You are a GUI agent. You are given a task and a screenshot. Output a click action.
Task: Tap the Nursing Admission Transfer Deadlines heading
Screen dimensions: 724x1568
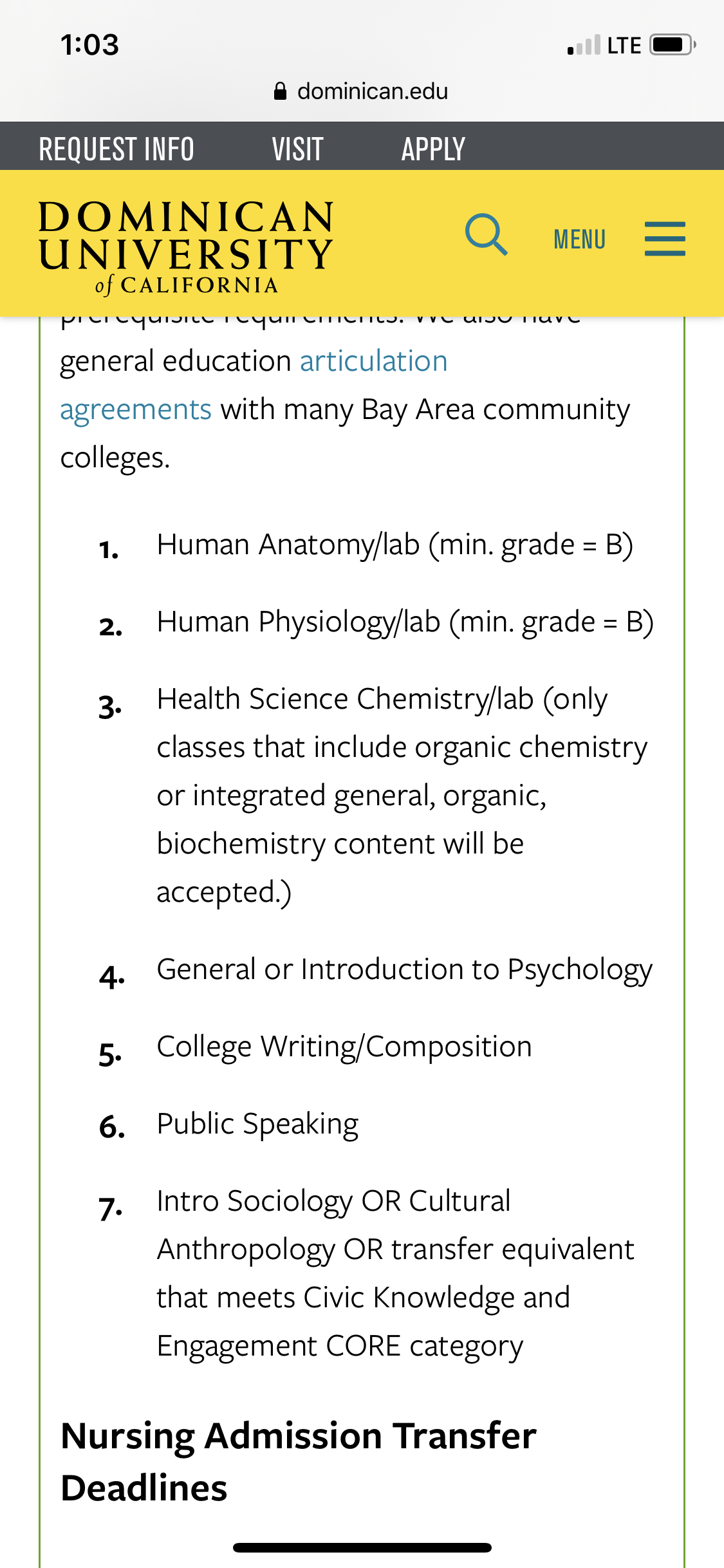299,1461
